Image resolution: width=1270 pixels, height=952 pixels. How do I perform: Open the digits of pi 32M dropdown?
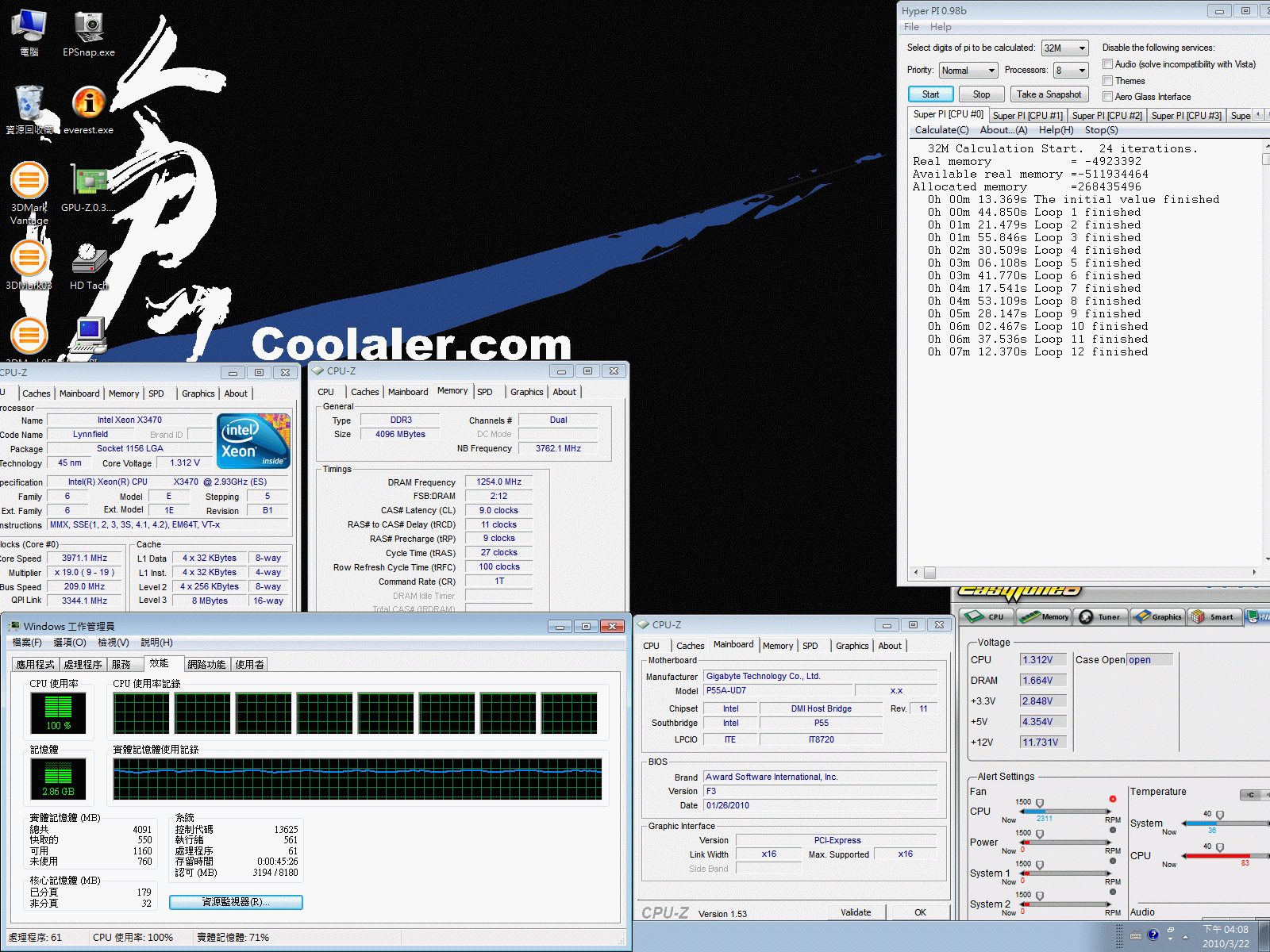1064,48
